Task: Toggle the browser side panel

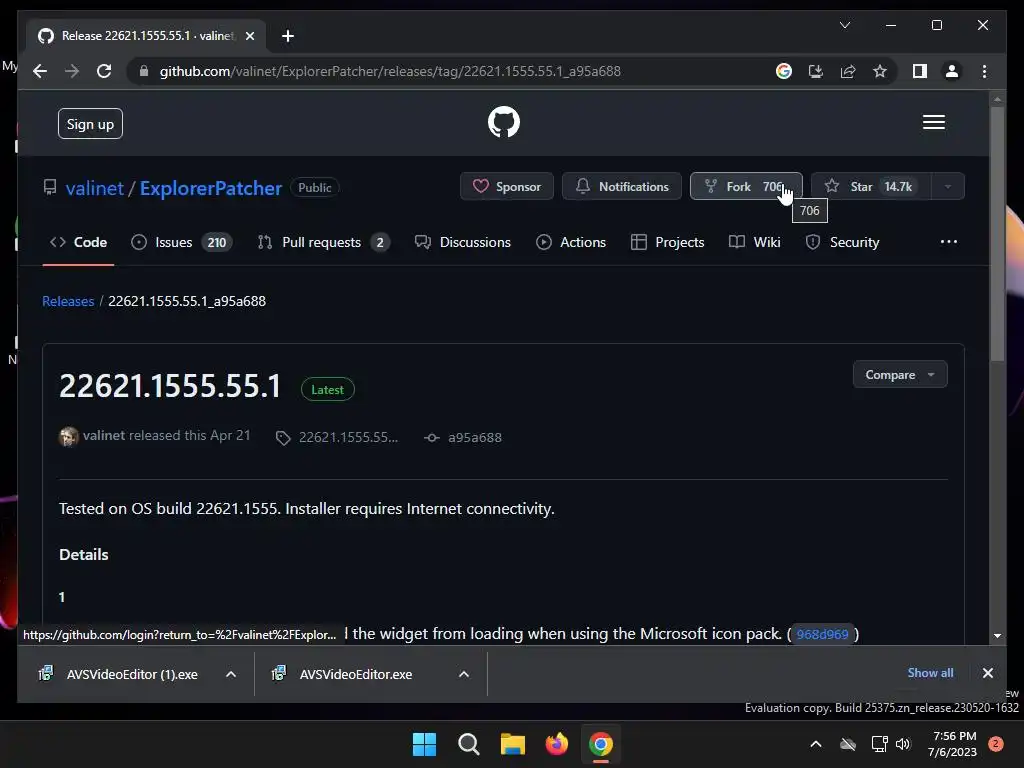Action: pyautogui.click(x=920, y=71)
